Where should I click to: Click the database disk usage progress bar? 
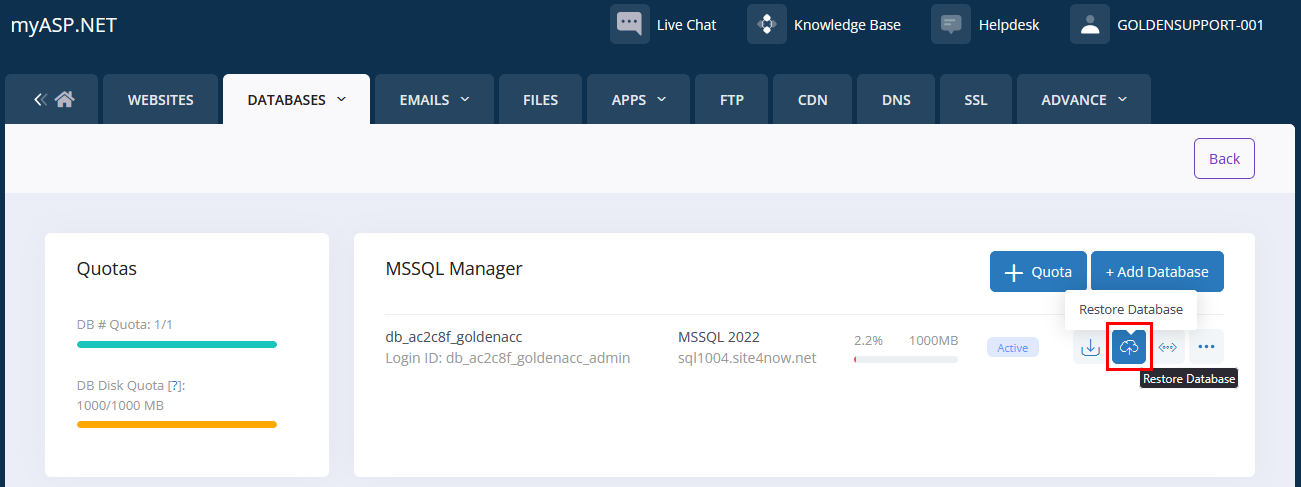coord(905,359)
